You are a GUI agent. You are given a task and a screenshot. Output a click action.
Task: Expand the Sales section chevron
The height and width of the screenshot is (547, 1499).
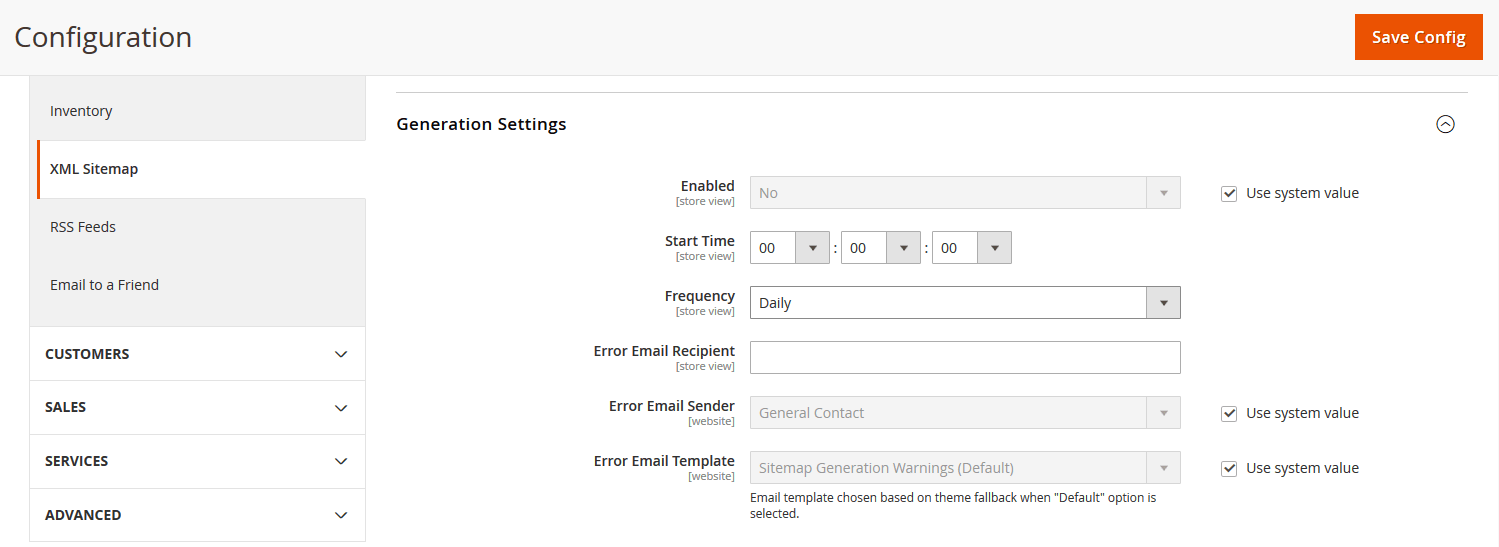click(x=341, y=408)
